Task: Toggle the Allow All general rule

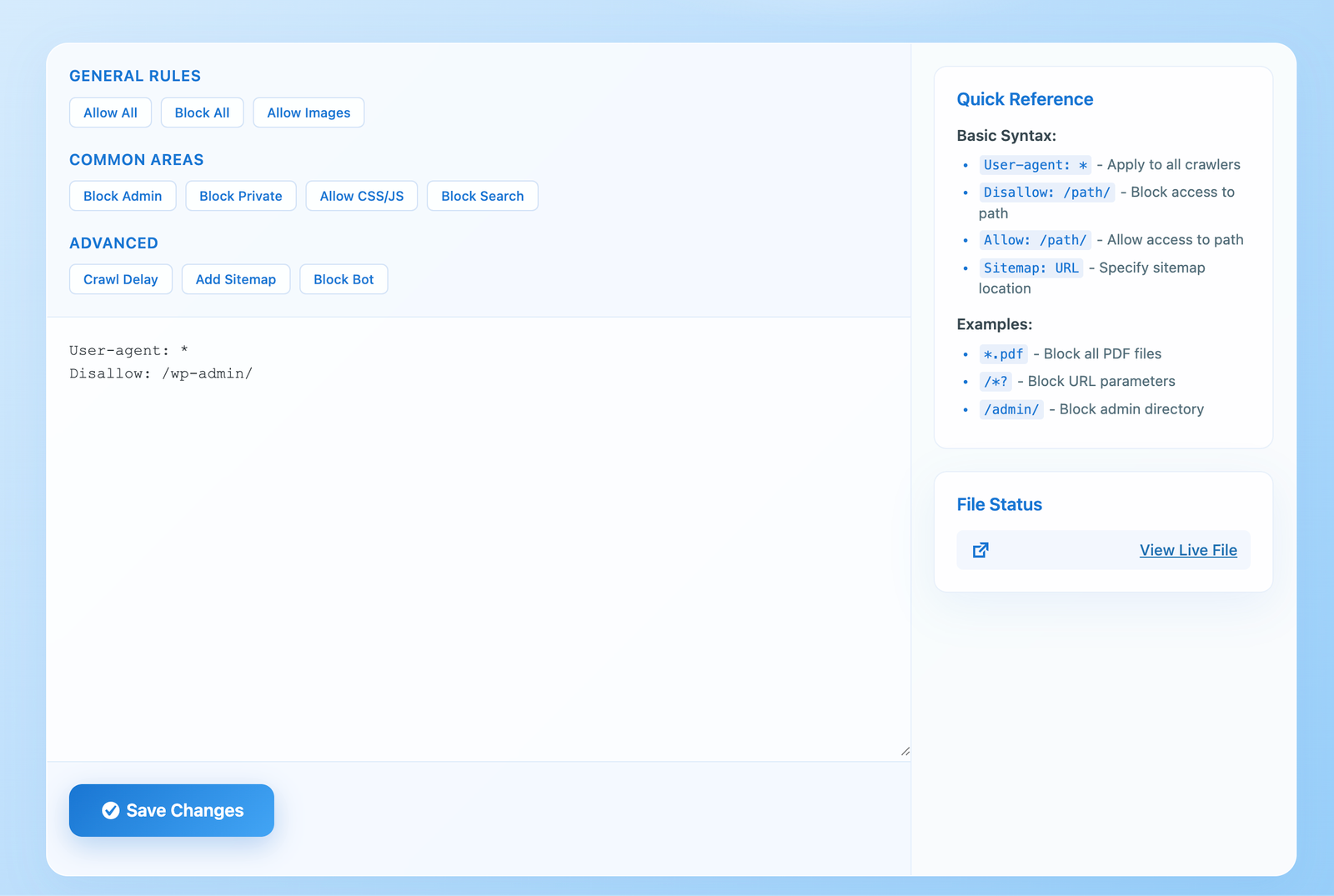Action: pyautogui.click(x=110, y=112)
